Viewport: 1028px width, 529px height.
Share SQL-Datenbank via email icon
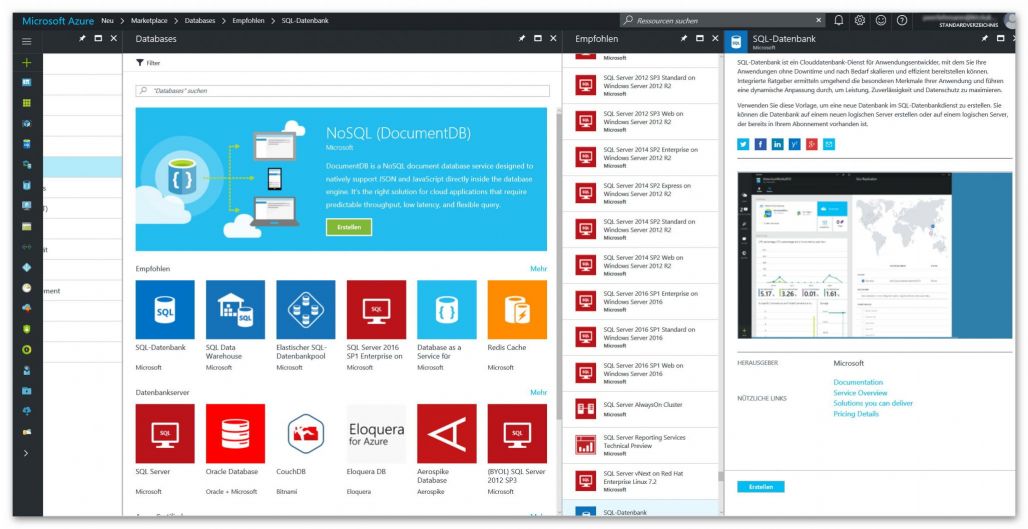tap(829, 144)
